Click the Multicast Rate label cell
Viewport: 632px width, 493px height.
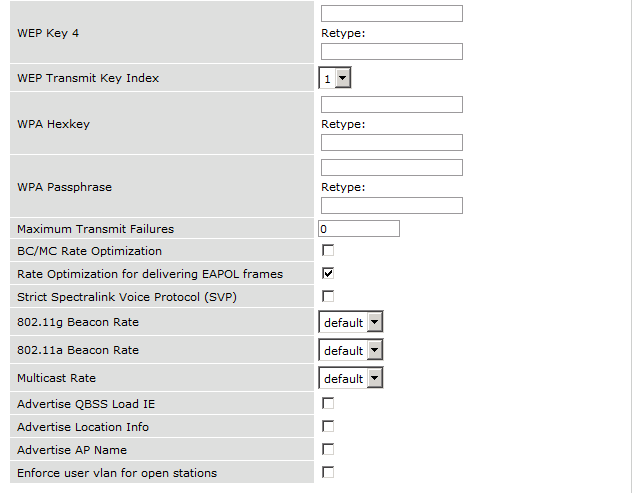click(x=161, y=379)
